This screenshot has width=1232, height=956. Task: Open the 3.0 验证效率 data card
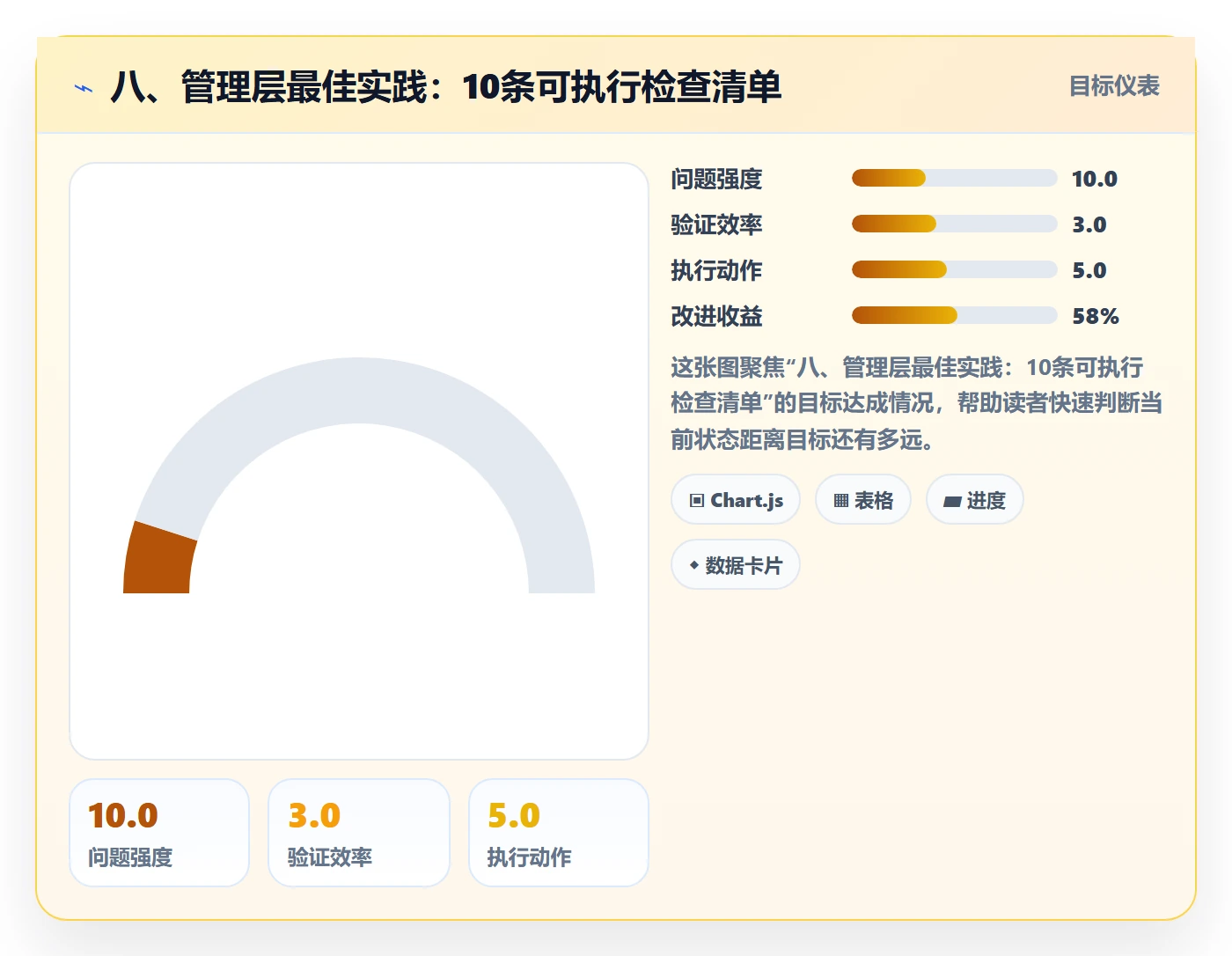(359, 833)
